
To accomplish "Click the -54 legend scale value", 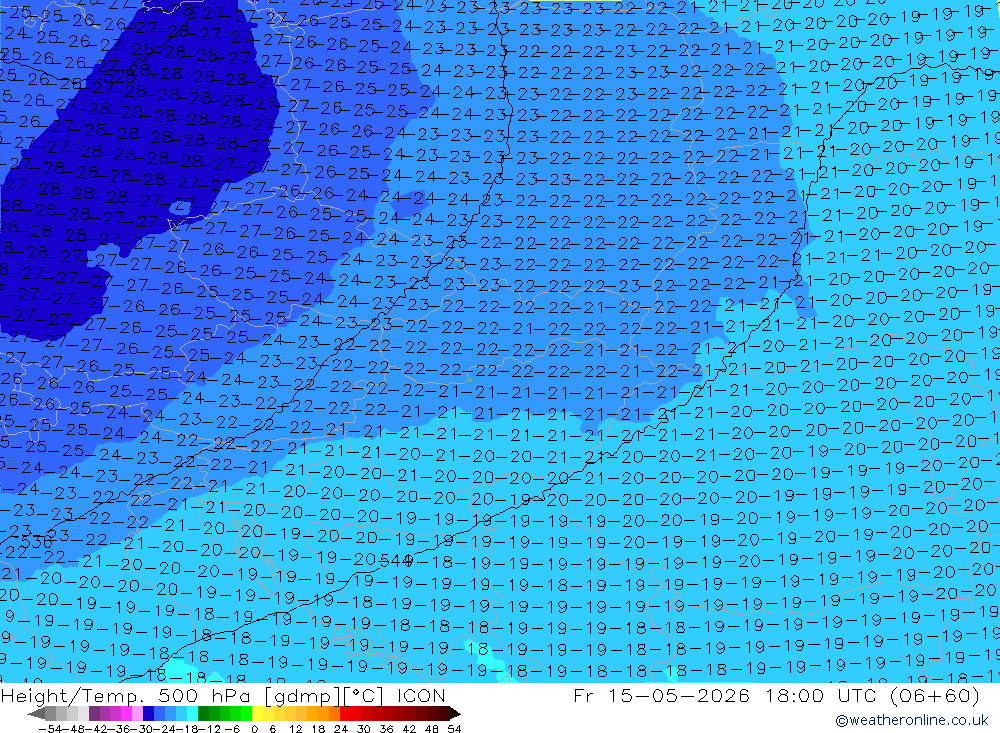I will pos(50,729).
